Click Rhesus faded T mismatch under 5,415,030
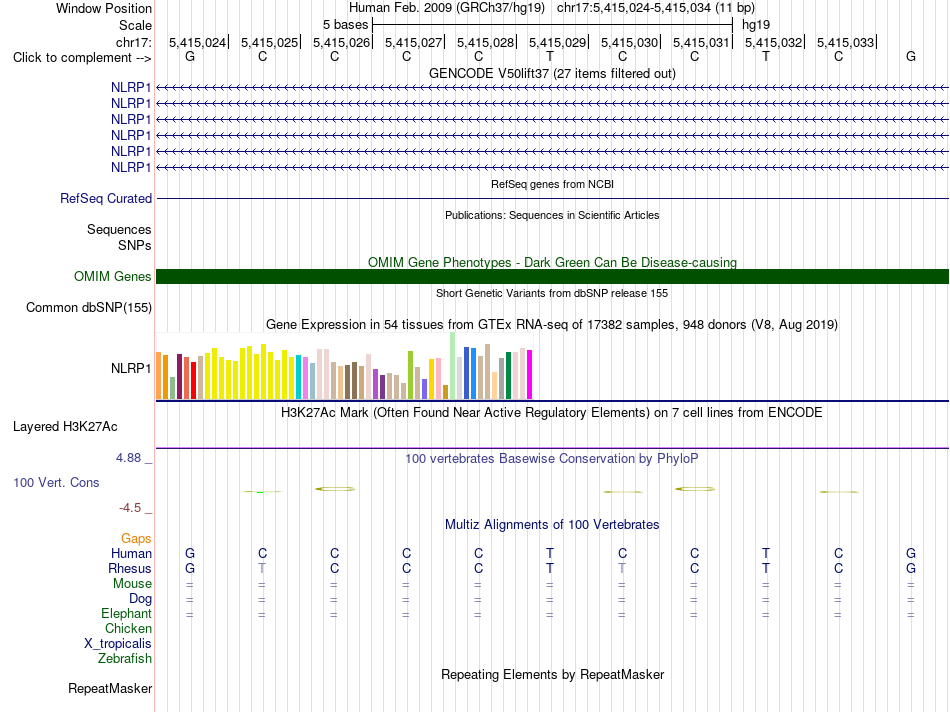This screenshot has height=712, width=950. 622,568
